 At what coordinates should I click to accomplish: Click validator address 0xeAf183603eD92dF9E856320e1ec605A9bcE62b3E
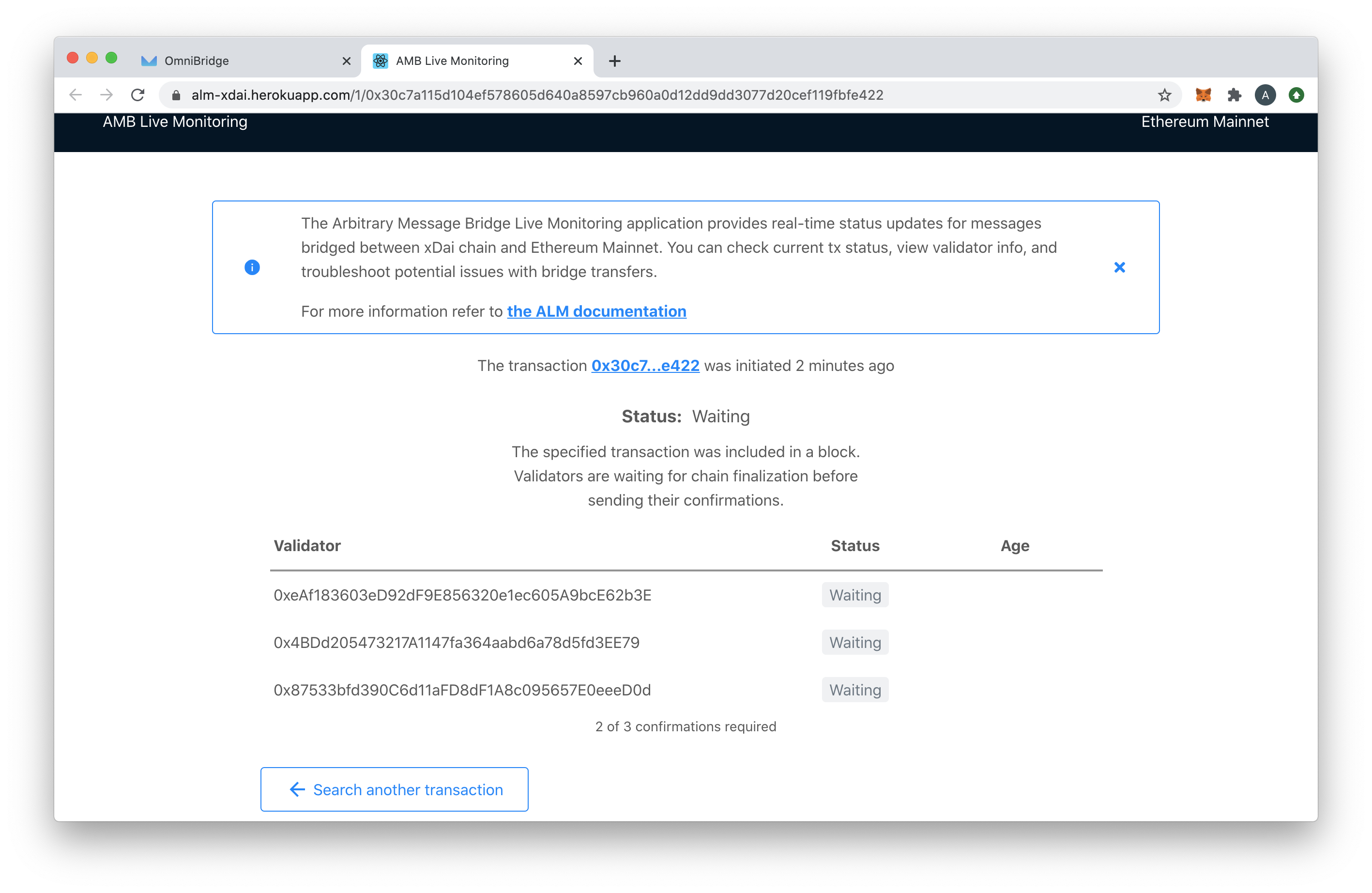pyautogui.click(x=462, y=595)
